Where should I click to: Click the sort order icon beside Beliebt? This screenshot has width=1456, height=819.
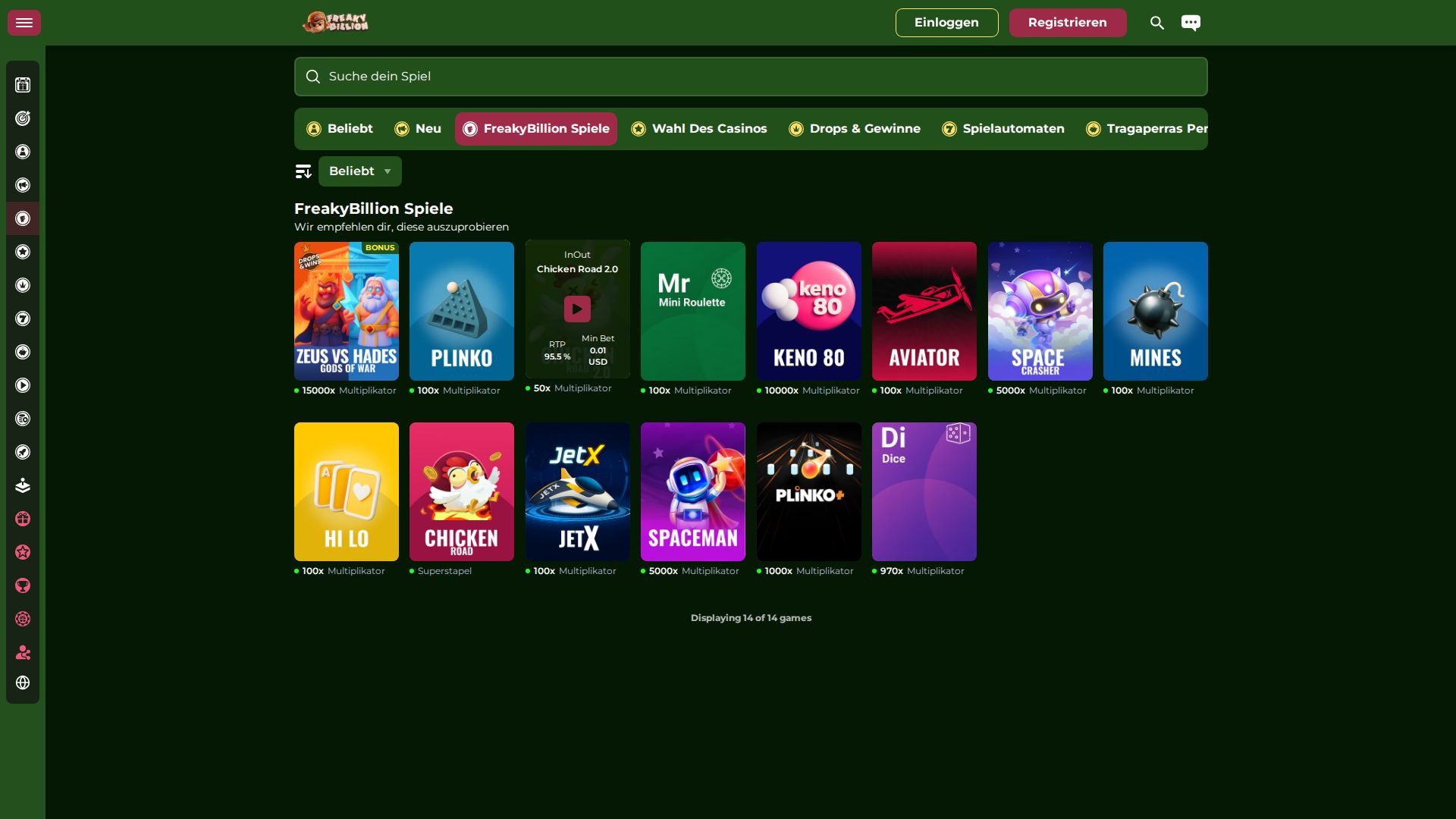tap(303, 171)
